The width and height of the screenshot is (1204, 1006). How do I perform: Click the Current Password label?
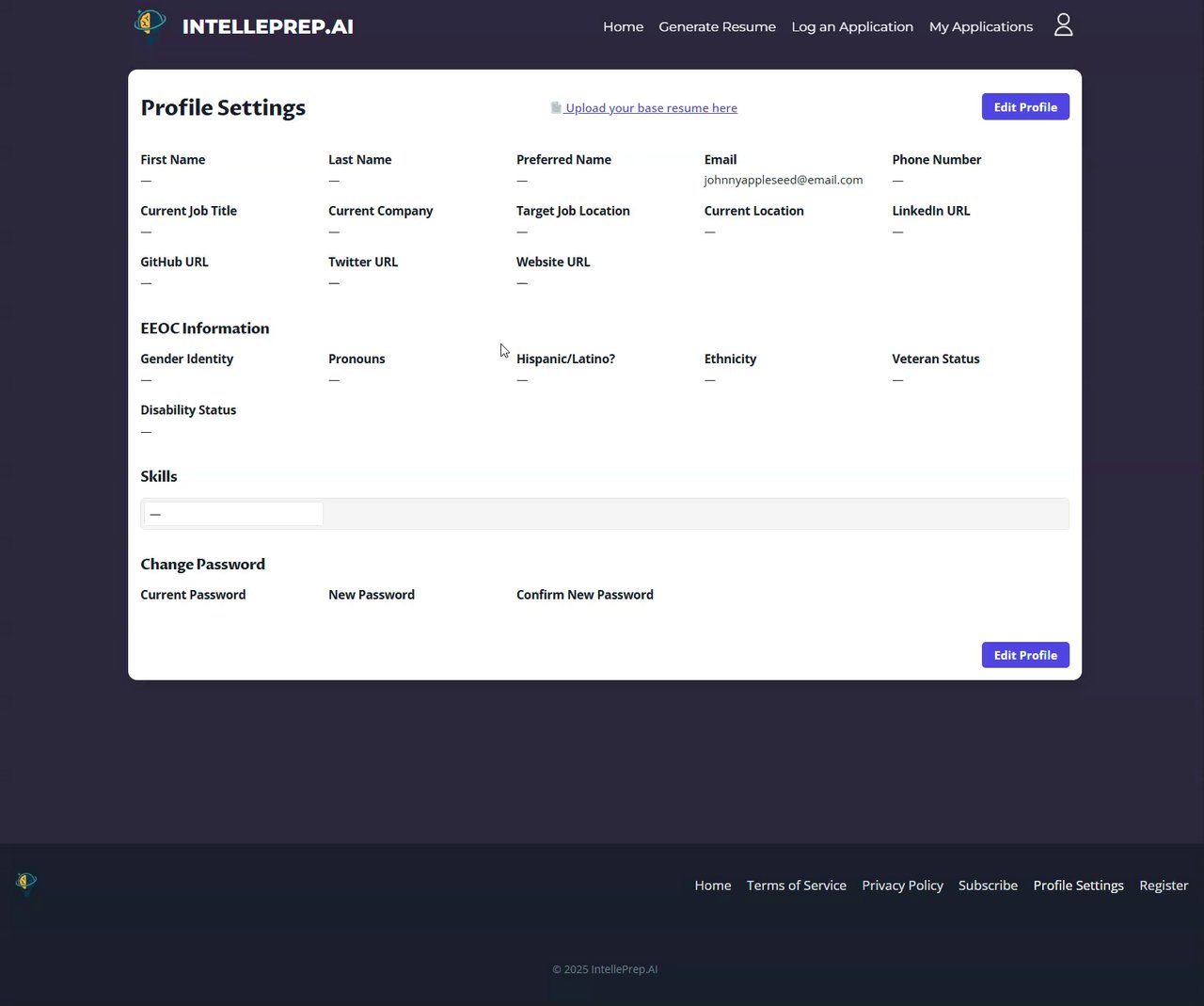point(193,595)
